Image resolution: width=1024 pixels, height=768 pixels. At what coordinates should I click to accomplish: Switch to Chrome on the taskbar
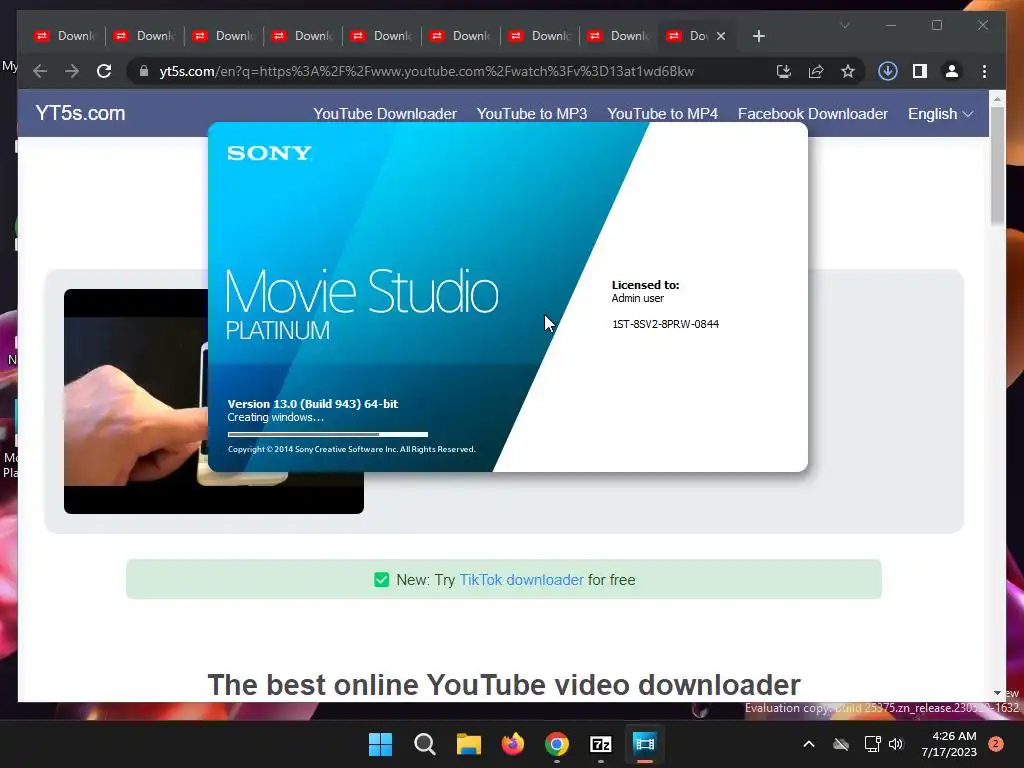click(557, 744)
